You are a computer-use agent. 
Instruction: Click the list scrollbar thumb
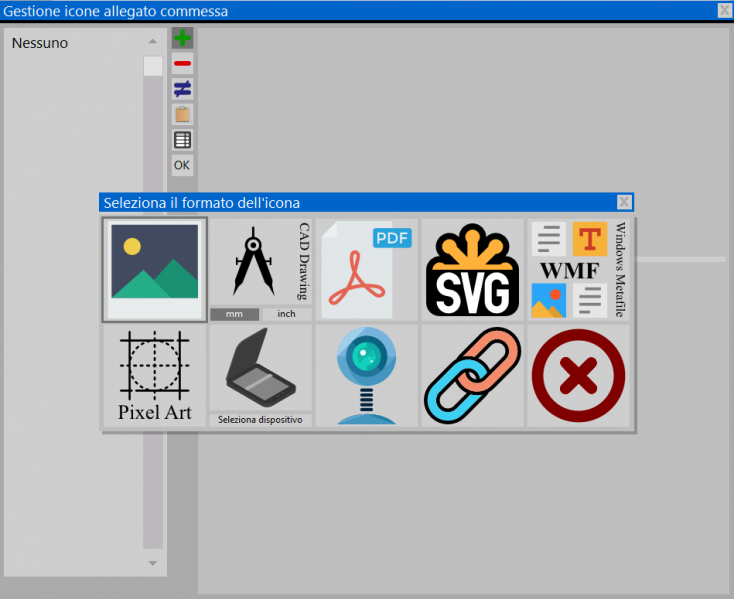click(153, 66)
